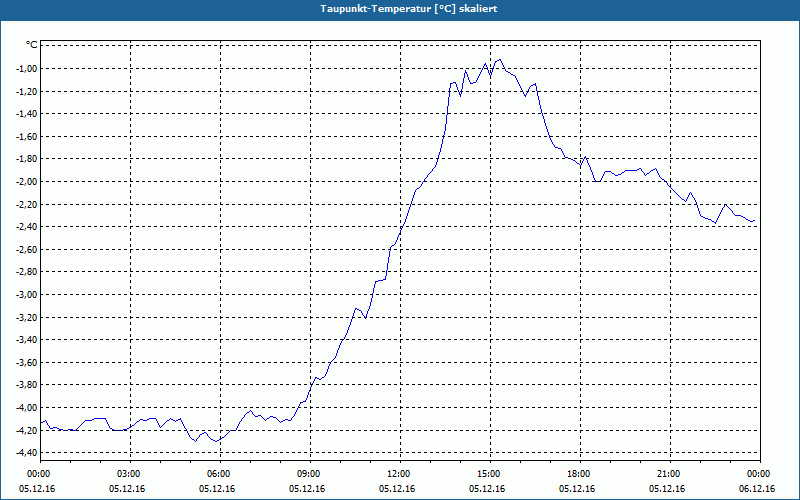The width and height of the screenshot is (800, 500).
Task: Click the -3,20 y-axis label
Action: [28, 317]
